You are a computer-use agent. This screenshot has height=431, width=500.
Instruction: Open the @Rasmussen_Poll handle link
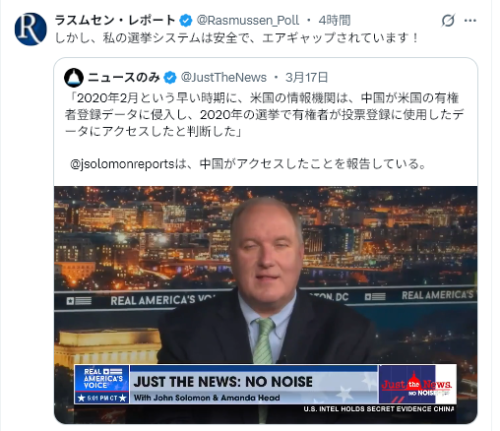248,21
